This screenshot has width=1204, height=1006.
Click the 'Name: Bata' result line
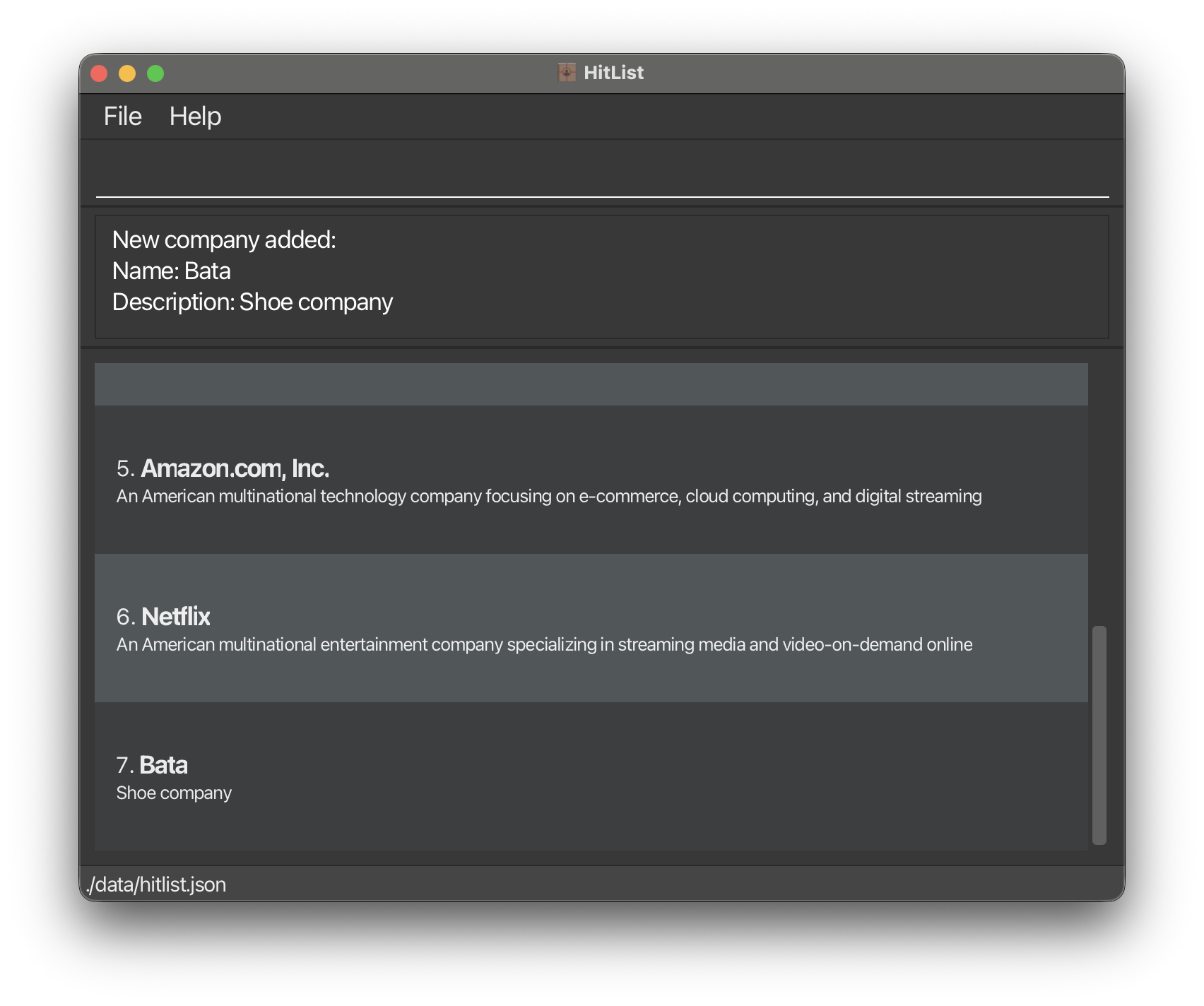tap(172, 271)
